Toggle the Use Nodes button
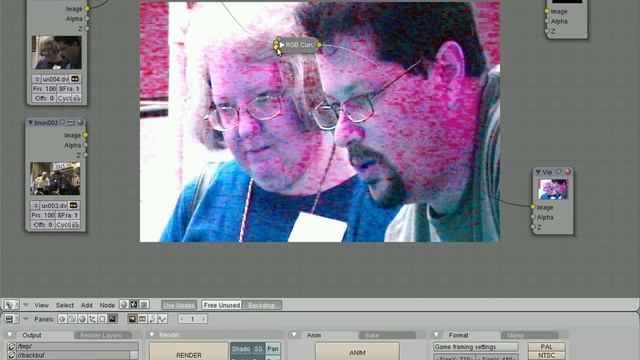The image size is (640, 360). tap(179, 305)
